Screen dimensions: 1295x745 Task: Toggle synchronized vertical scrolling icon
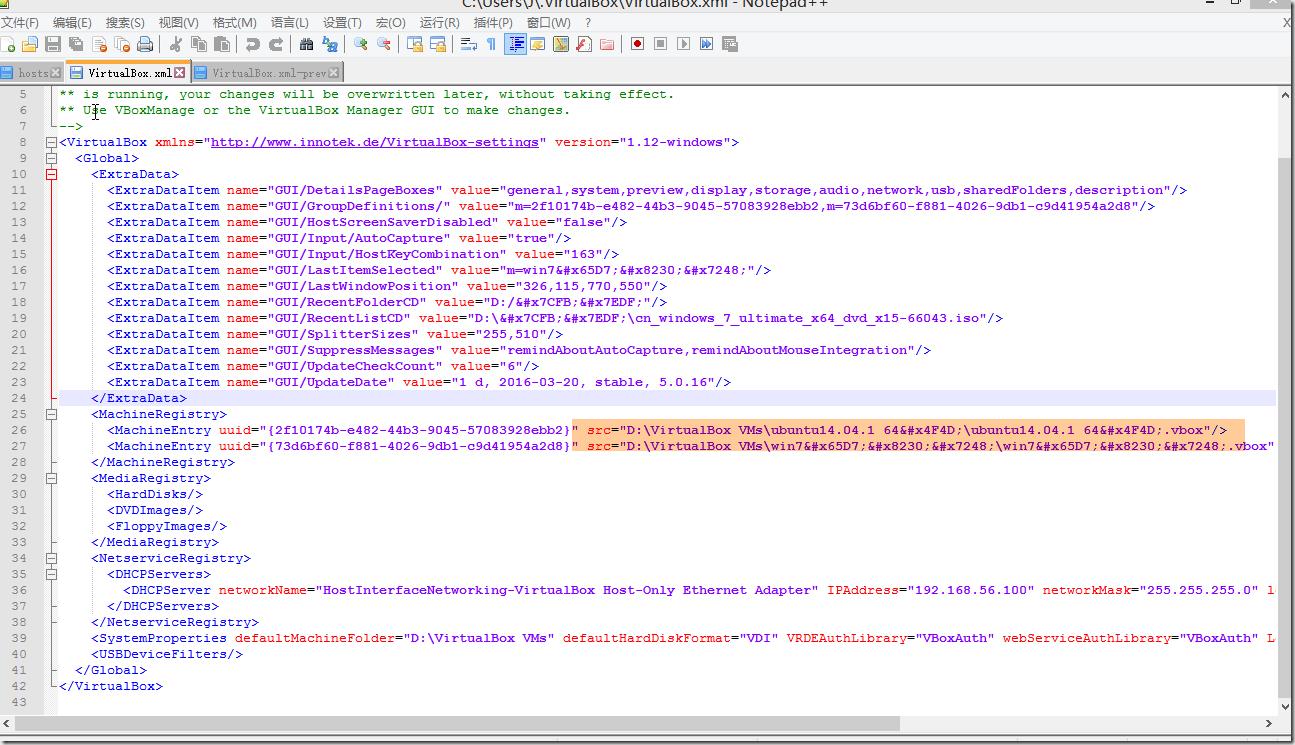(x=415, y=44)
